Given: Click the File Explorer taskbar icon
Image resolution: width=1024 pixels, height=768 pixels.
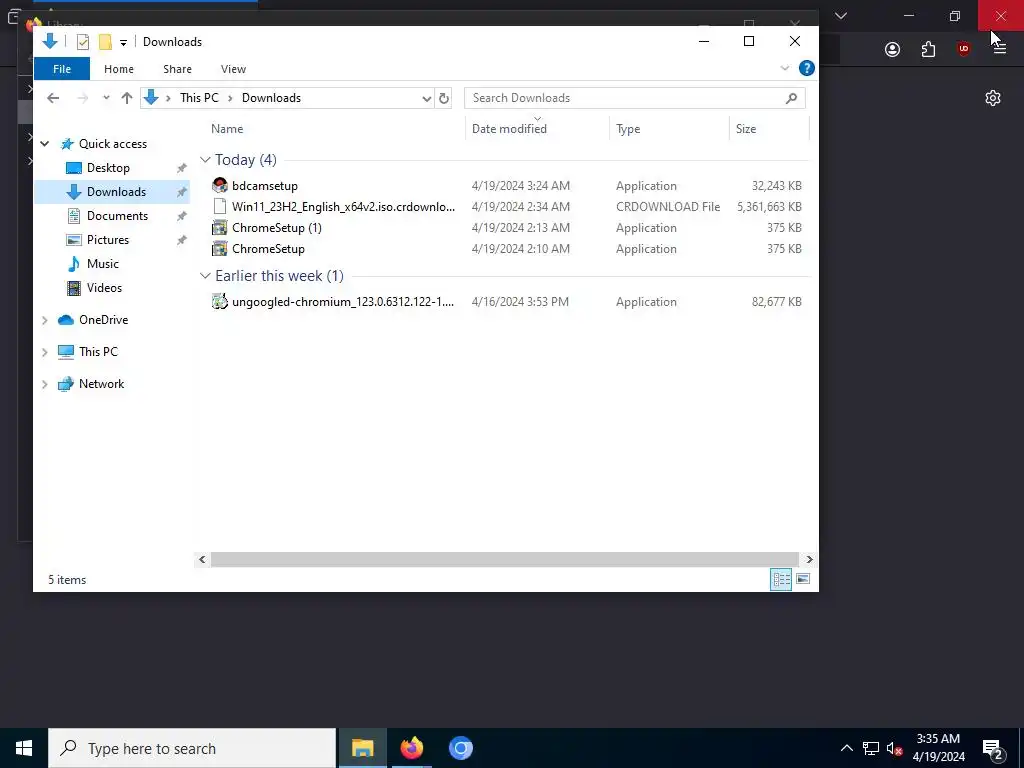Looking at the screenshot, I should click(362, 748).
